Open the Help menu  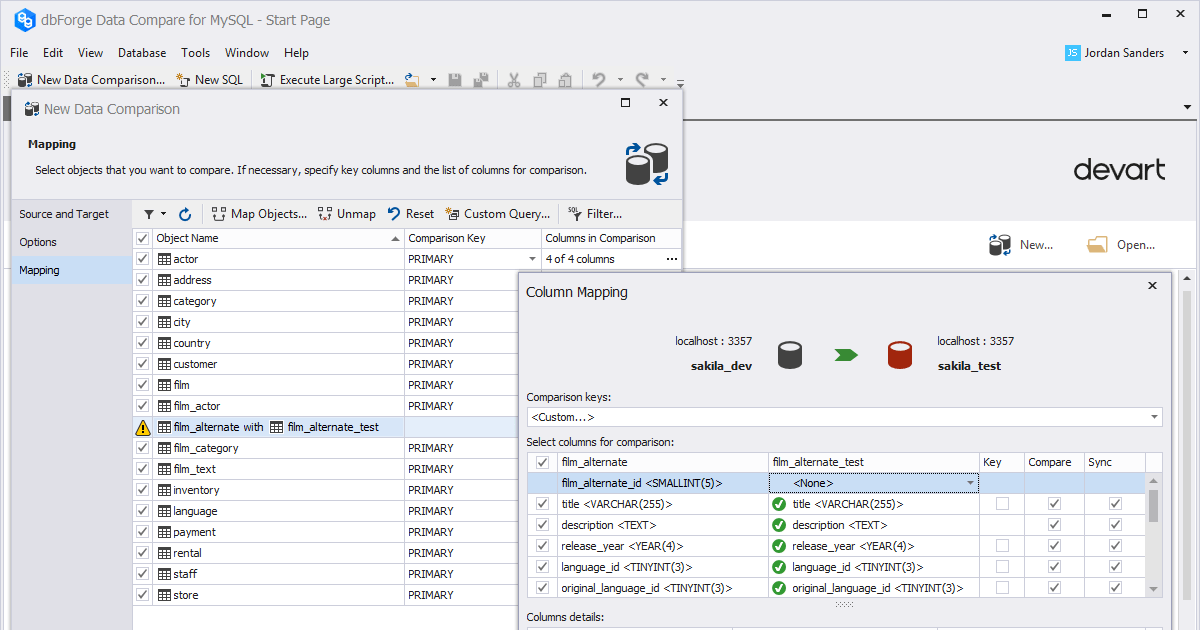[x=296, y=53]
